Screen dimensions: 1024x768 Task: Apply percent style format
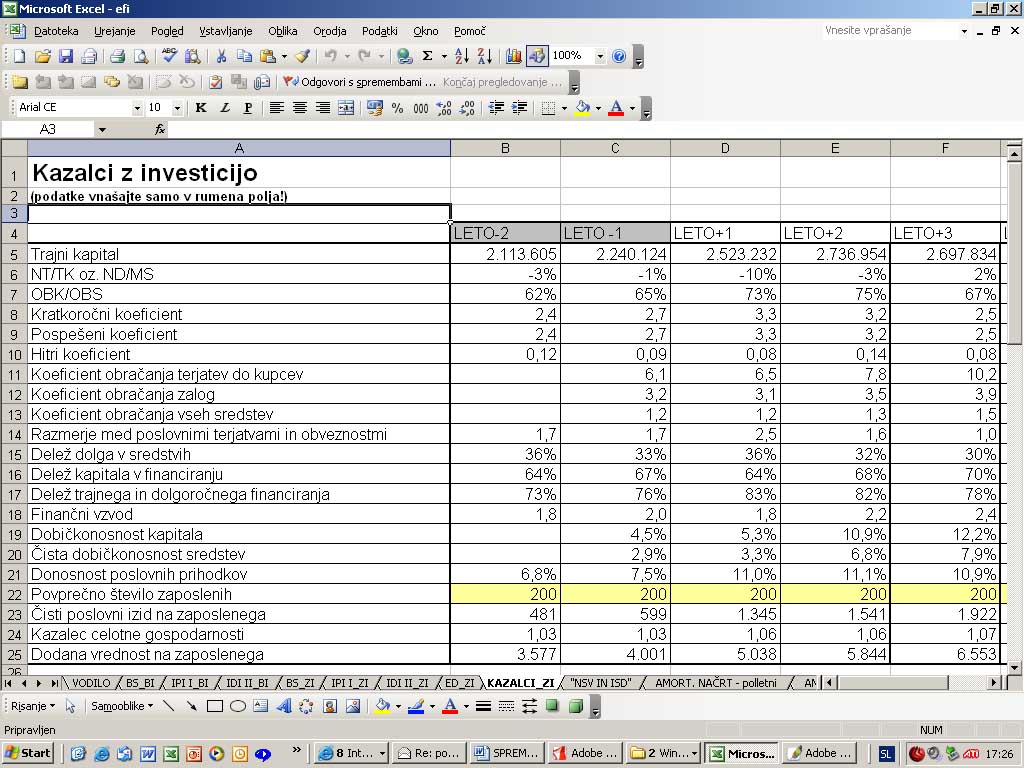397,108
